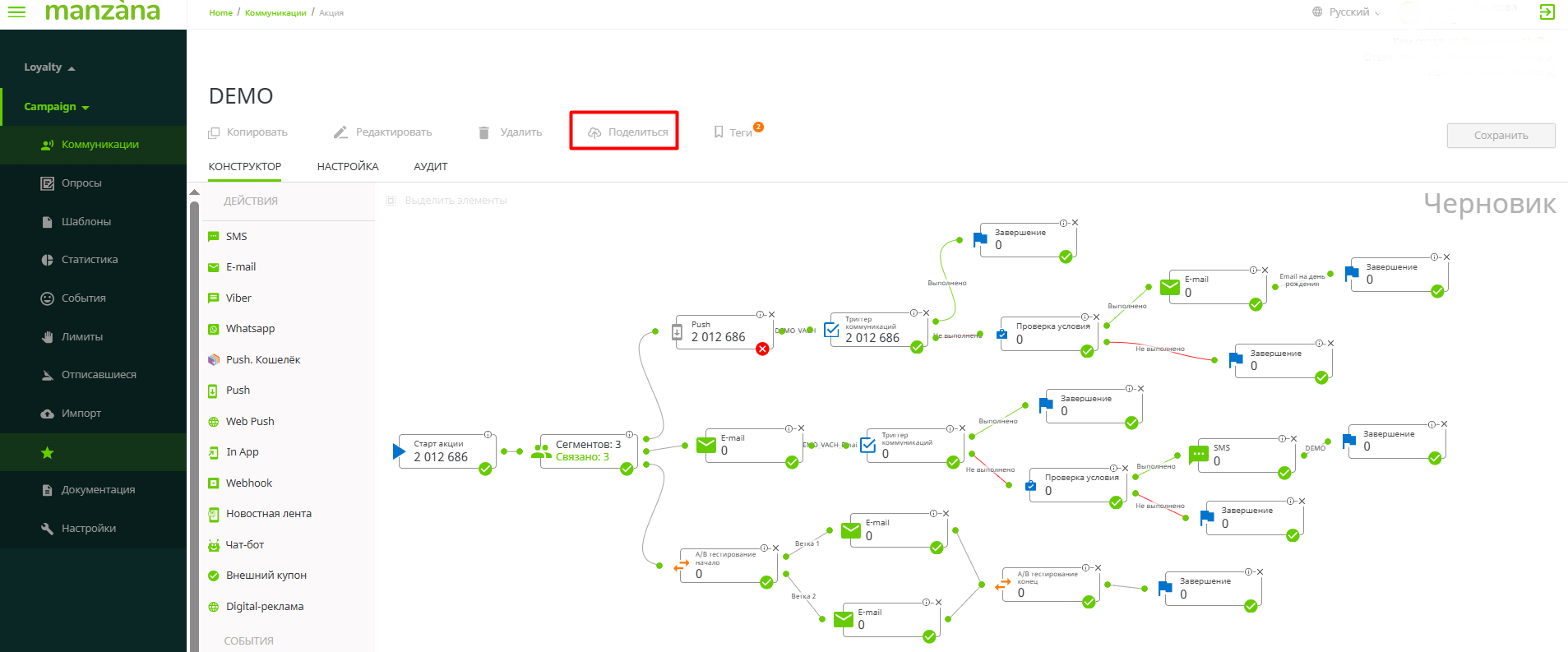Viewport: 1568px width, 652px height.
Task: Switch to the НАСТРОЙКА tab
Action: 348,167
